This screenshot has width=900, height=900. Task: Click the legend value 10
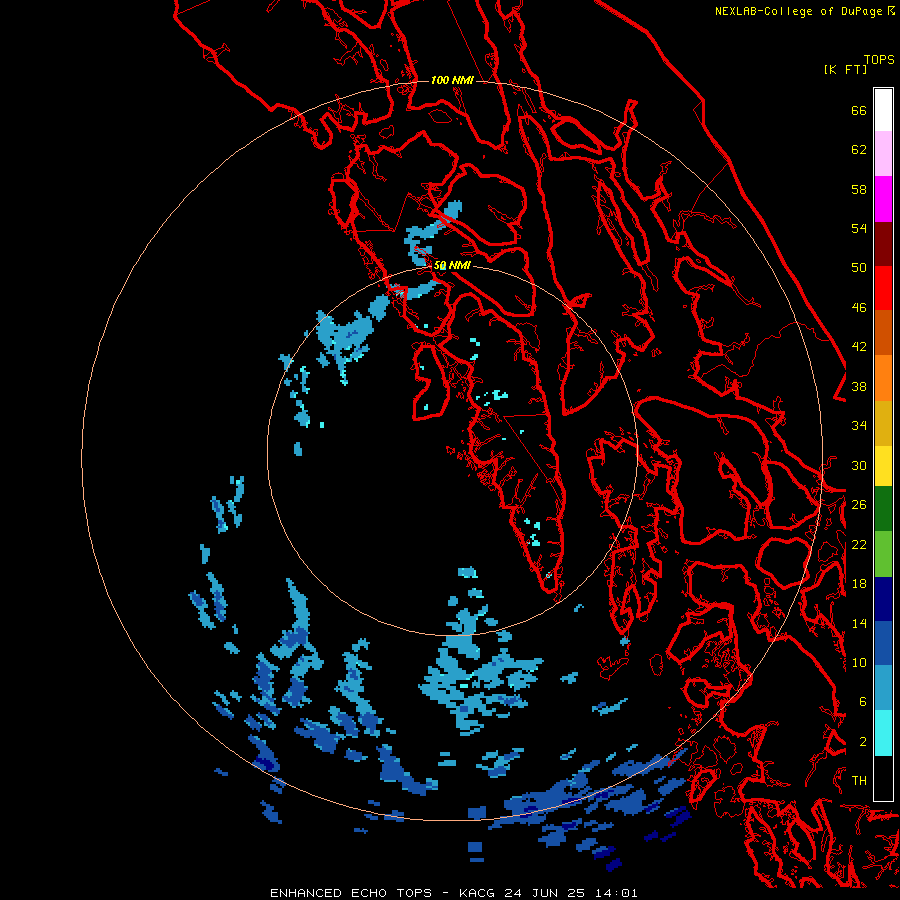pyautogui.click(x=859, y=662)
